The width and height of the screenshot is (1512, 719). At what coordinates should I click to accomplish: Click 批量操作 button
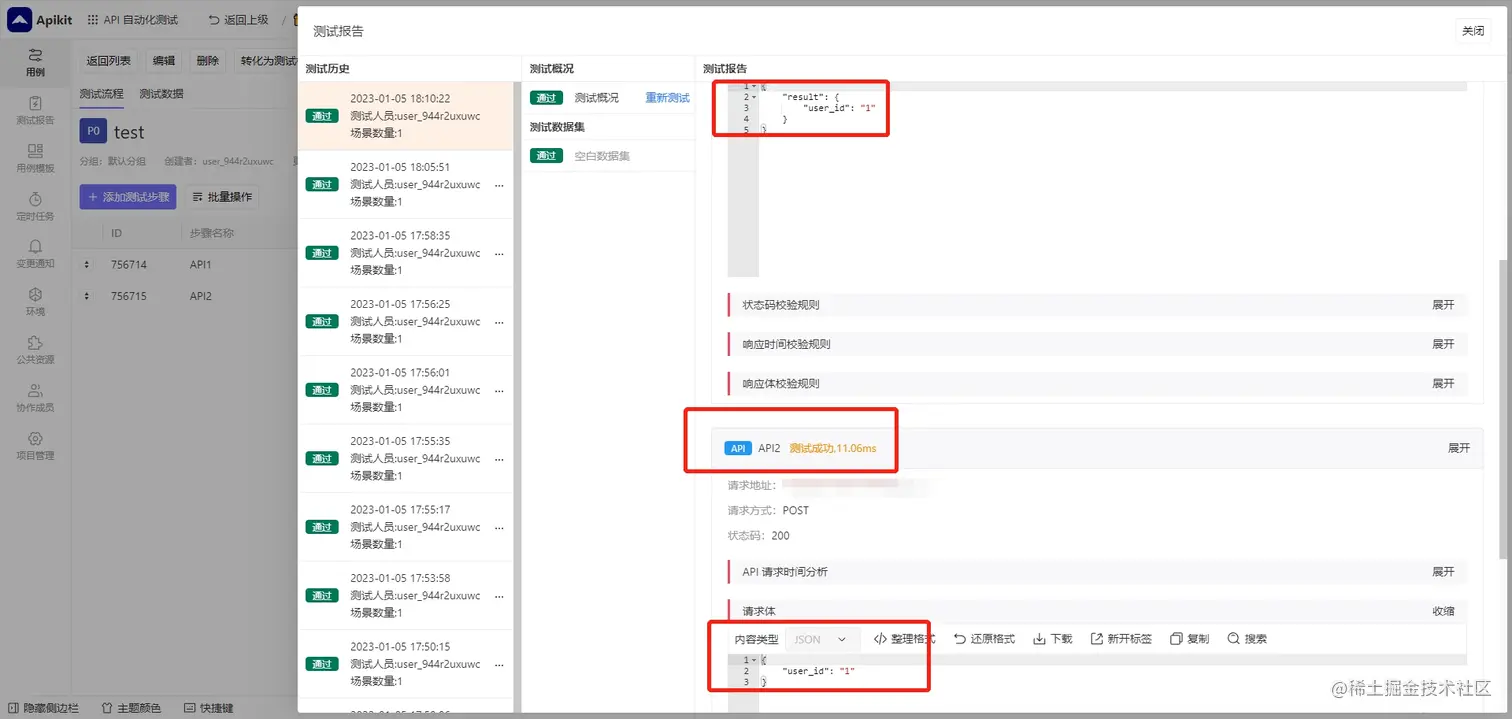click(x=222, y=197)
